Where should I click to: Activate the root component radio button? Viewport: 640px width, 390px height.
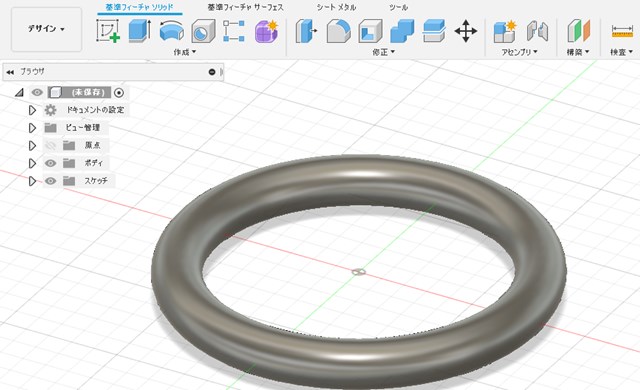tap(119, 93)
